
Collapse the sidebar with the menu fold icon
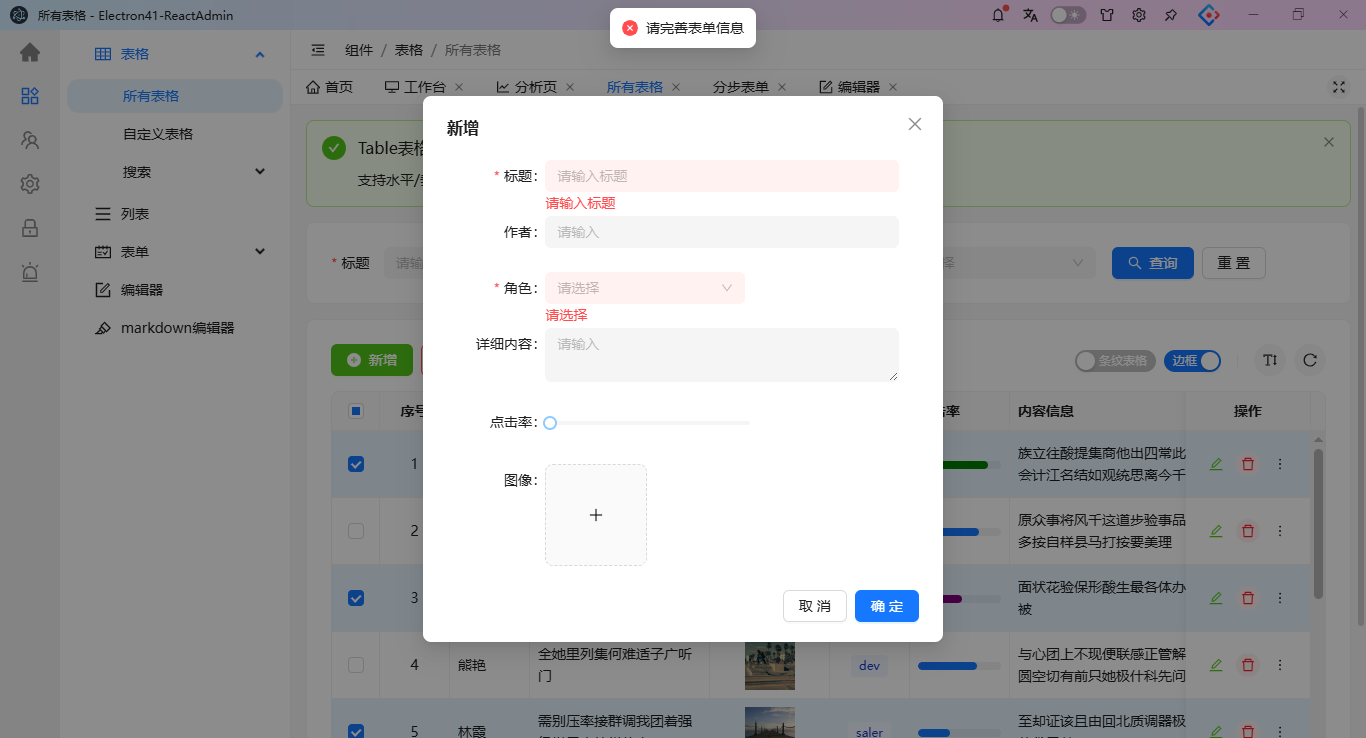318,50
